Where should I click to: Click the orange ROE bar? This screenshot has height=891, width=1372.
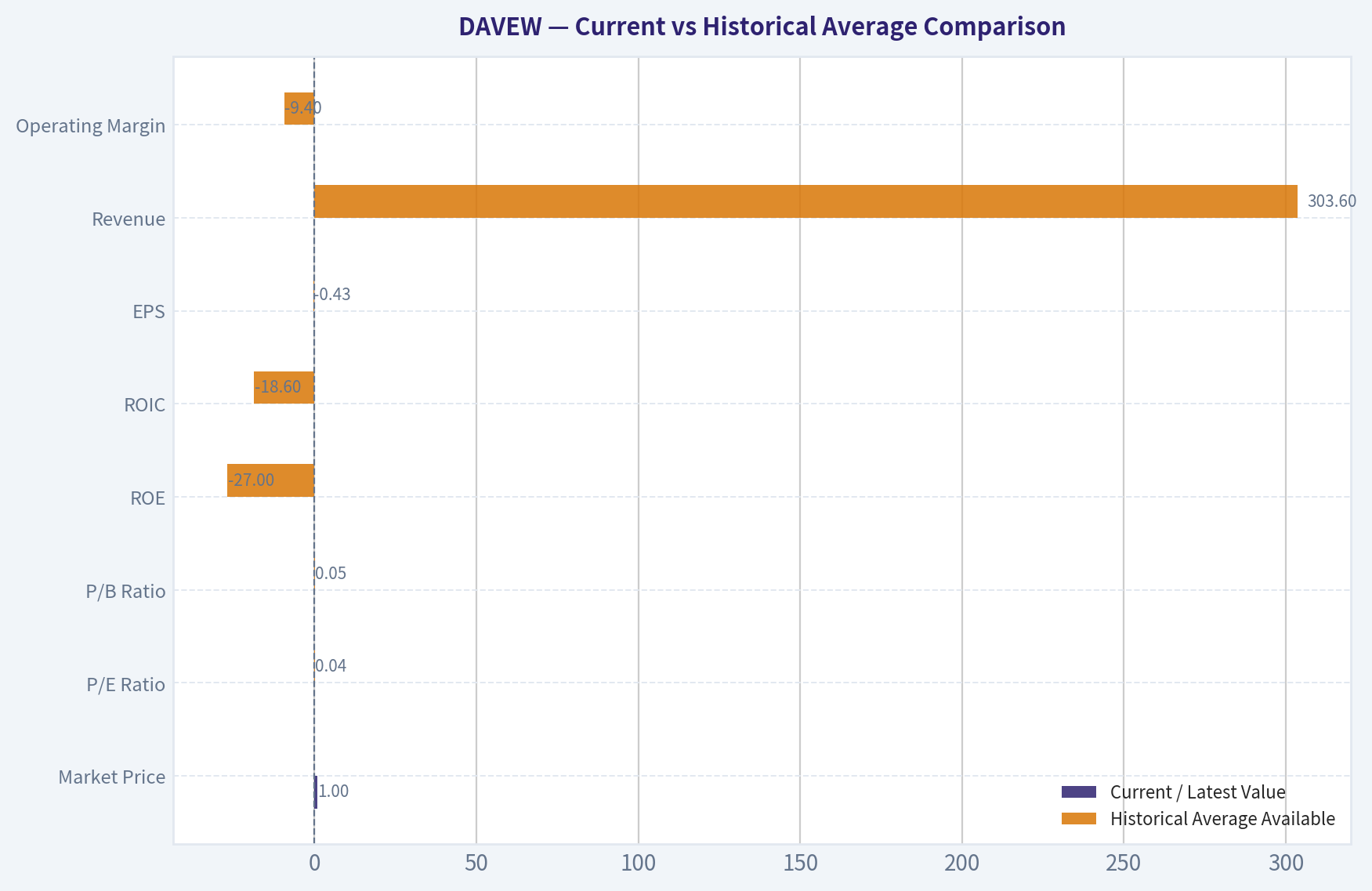[270, 480]
